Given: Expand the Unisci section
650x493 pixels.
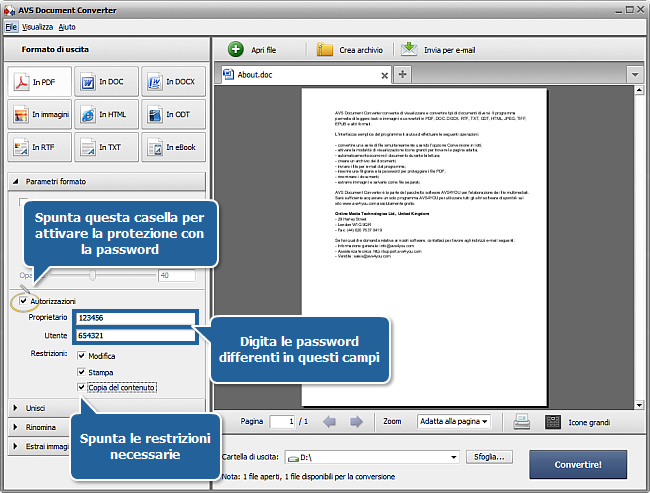Looking at the screenshot, I should coord(15,408).
